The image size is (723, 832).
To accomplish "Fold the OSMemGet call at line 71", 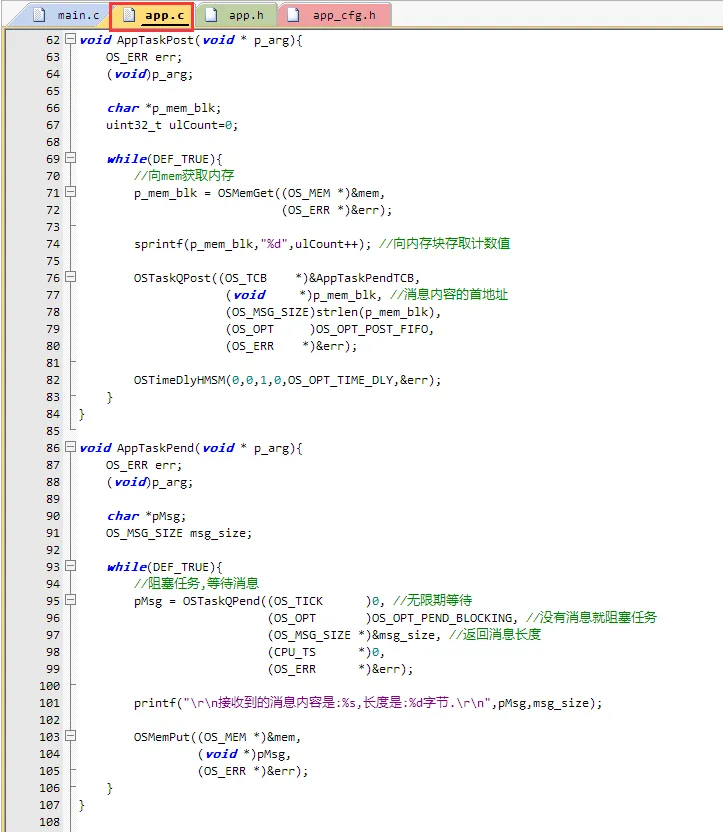I will coord(70,193).
